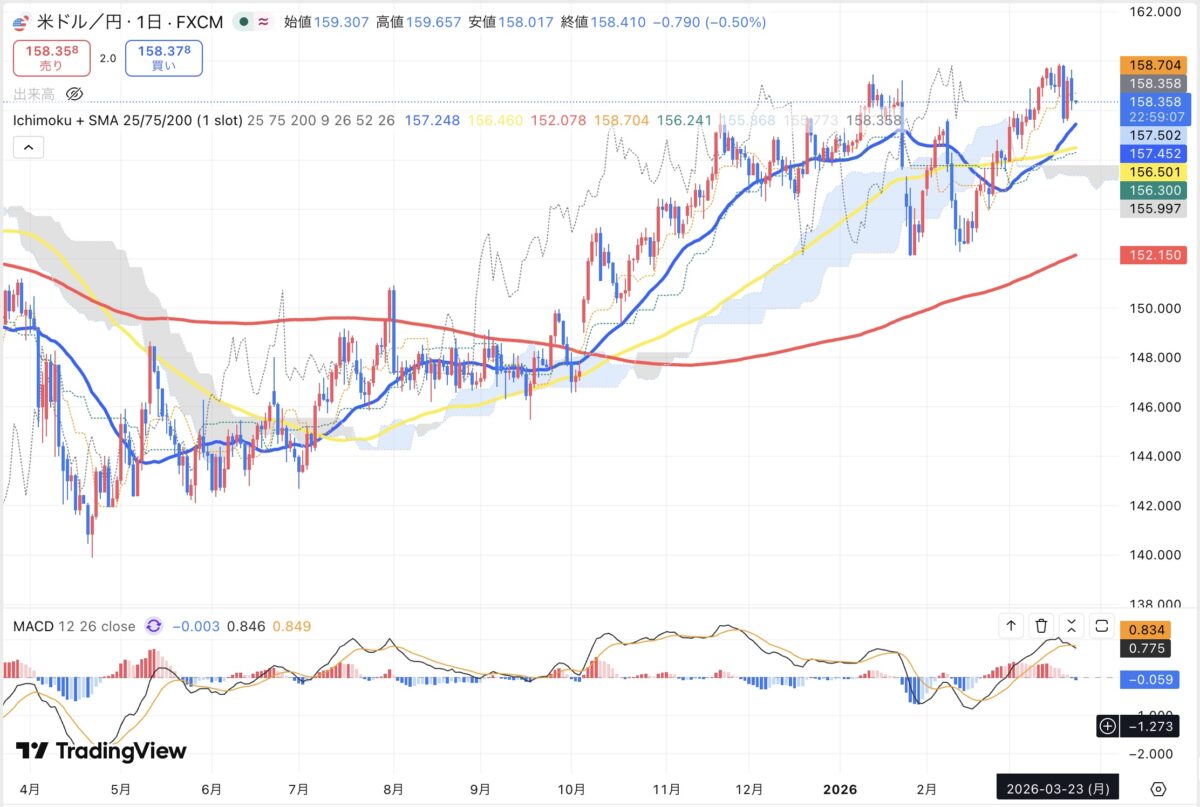Click the purple MACD refresh status icon
The image size is (1200, 807).
154,626
